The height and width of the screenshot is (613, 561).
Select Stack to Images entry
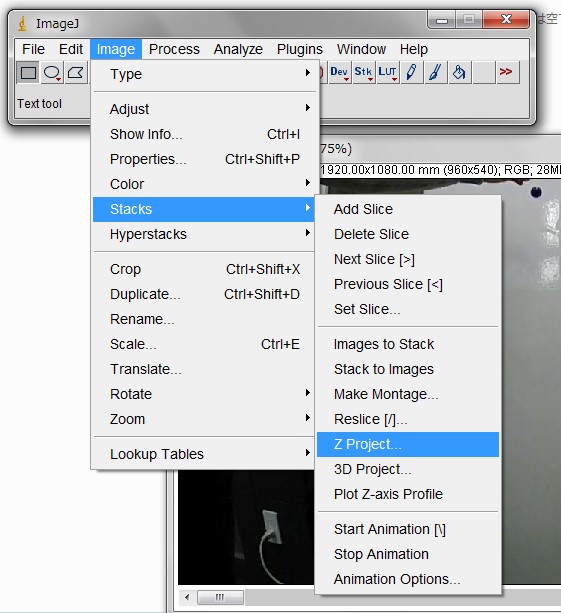(x=408, y=369)
